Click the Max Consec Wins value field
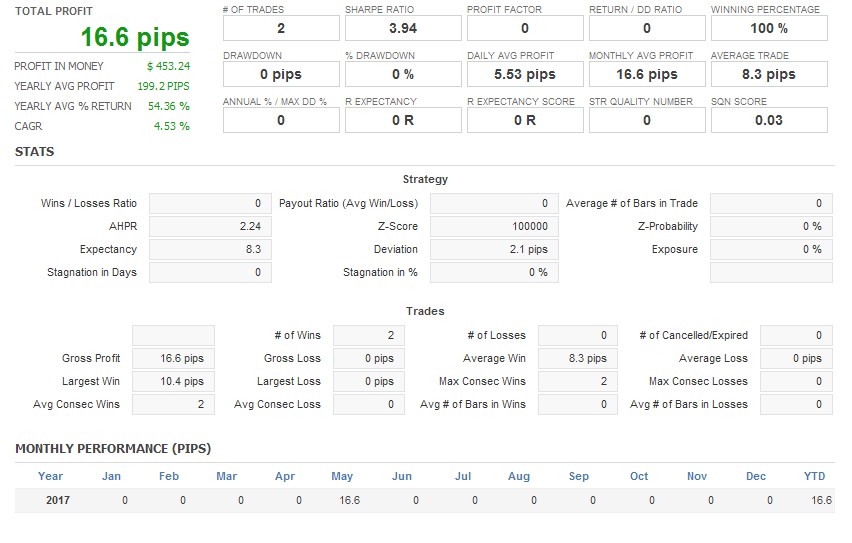852x543 pixels. pos(574,381)
